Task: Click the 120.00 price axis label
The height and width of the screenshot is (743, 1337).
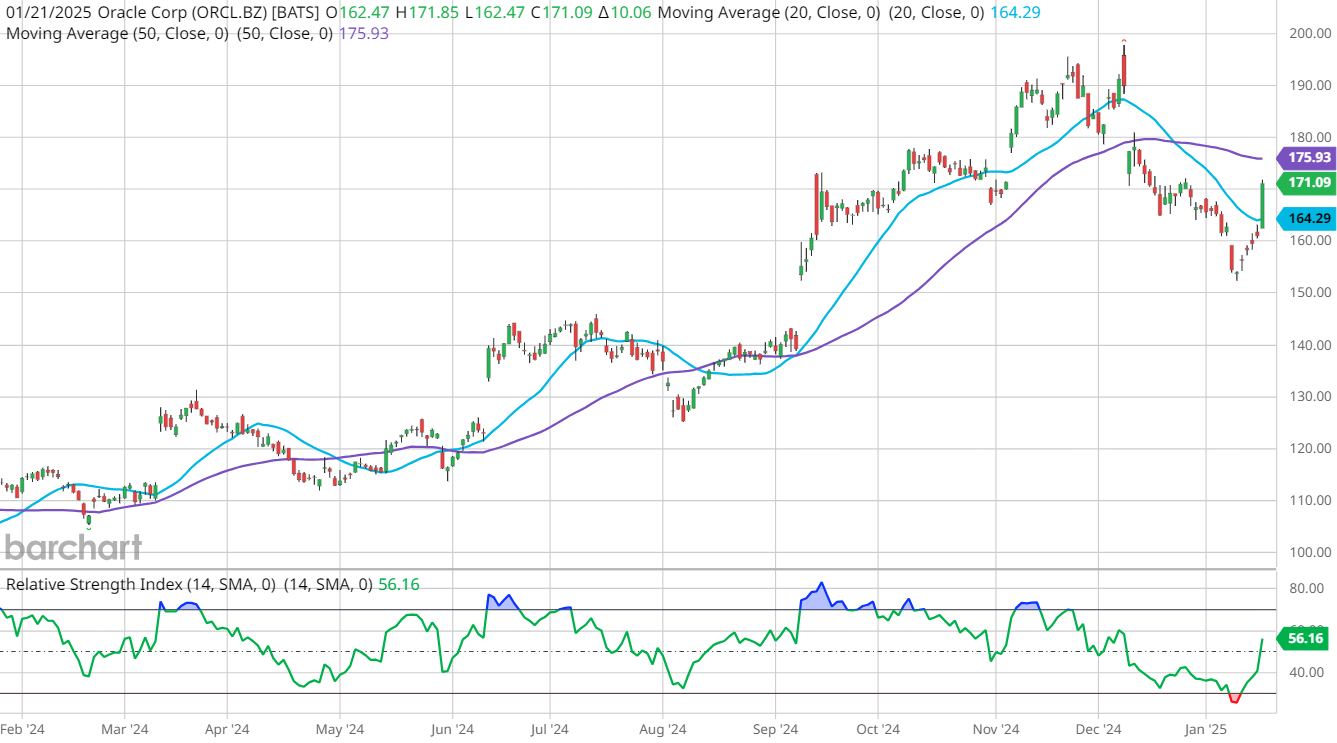Action: 1308,448
